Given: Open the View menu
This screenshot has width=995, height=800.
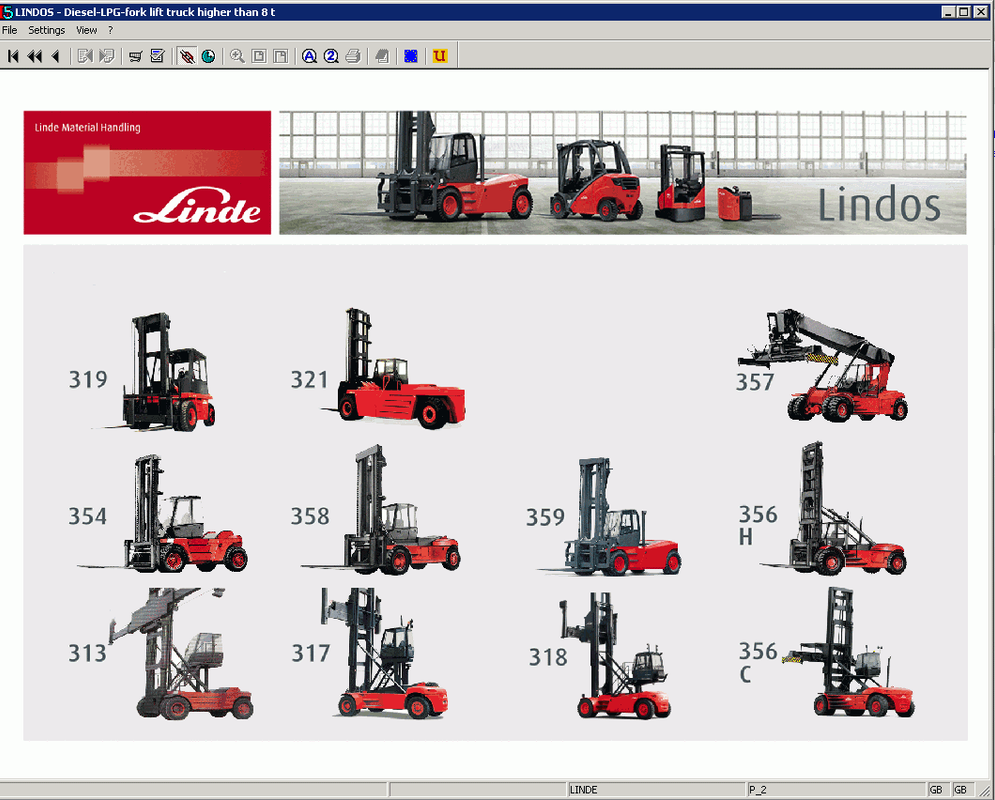Looking at the screenshot, I should (87, 30).
